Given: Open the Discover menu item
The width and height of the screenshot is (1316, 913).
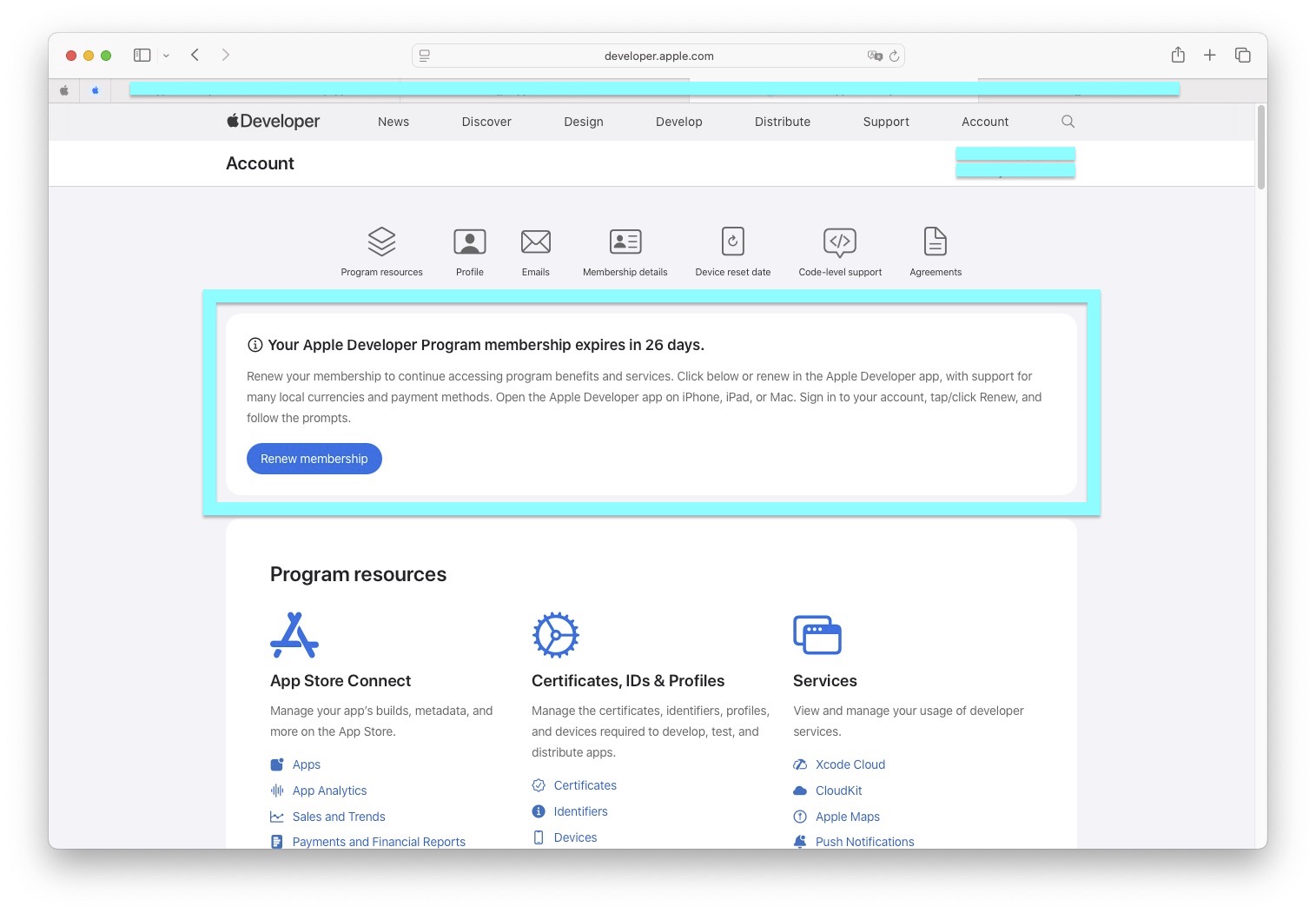Looking at the screenshot, I should point(486,122).
